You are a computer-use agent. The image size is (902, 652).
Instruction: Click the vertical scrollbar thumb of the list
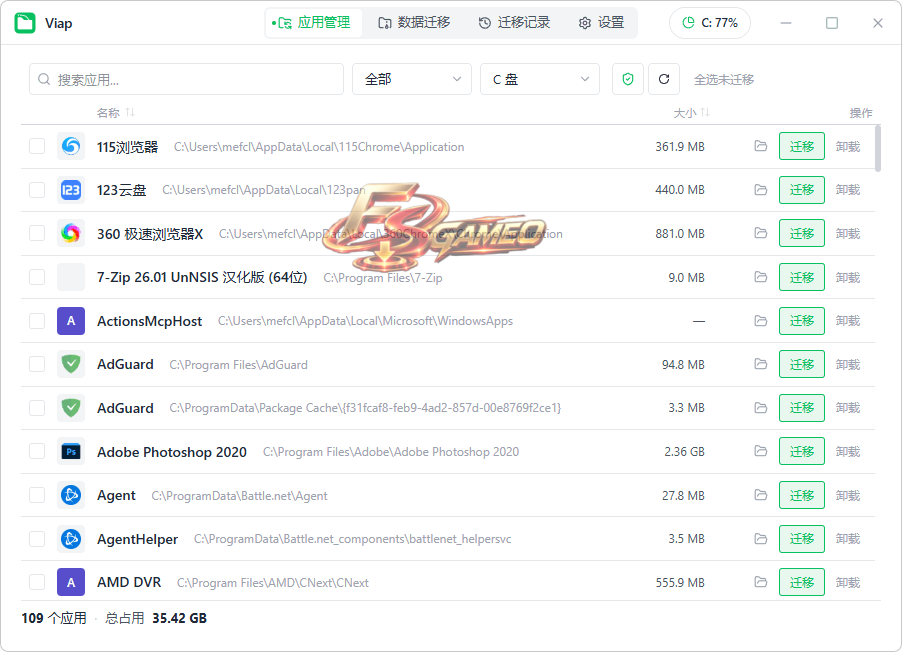tap(877, 148)
